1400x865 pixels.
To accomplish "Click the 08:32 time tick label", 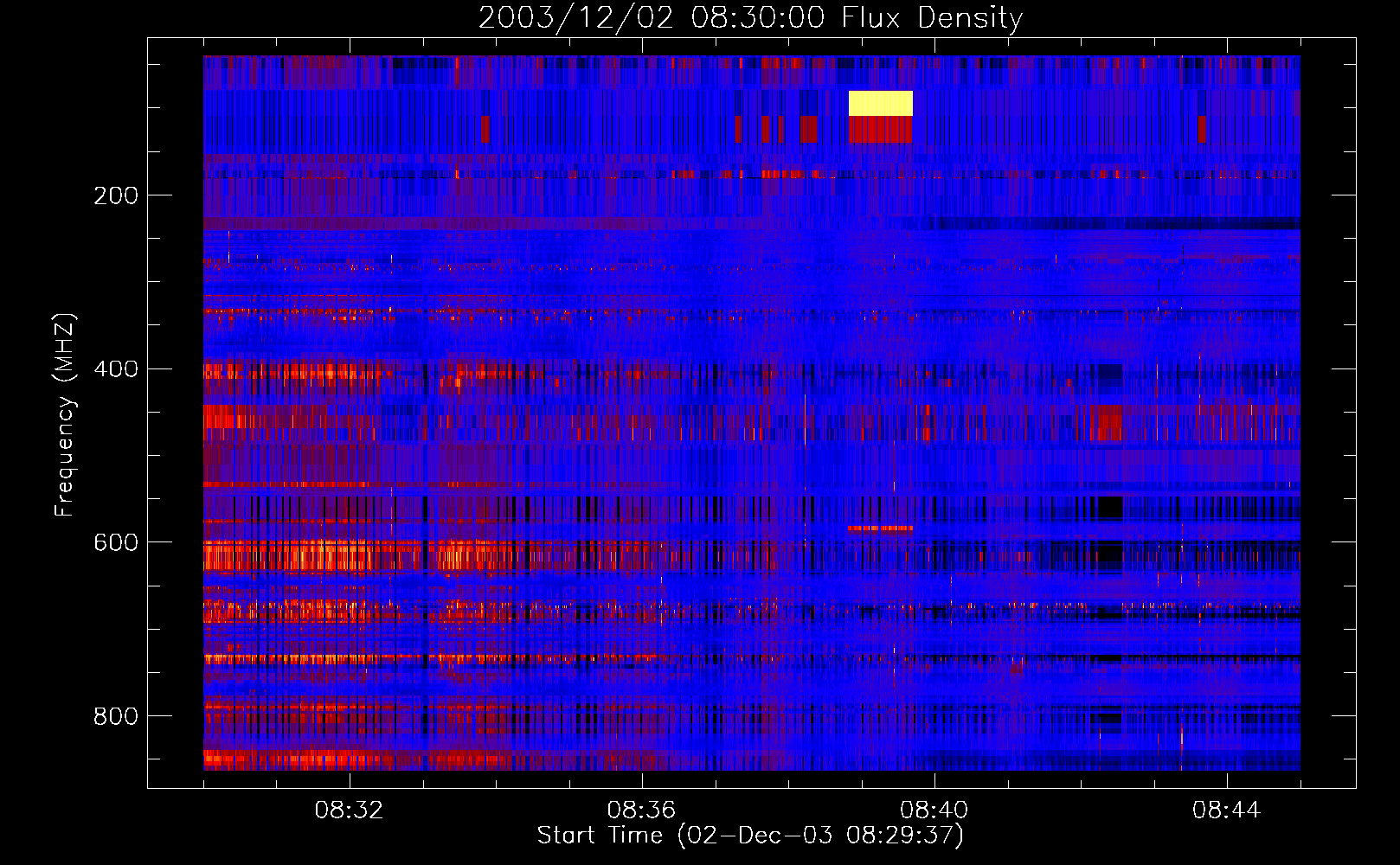I will pyautogui.click(x=350, y=811).
